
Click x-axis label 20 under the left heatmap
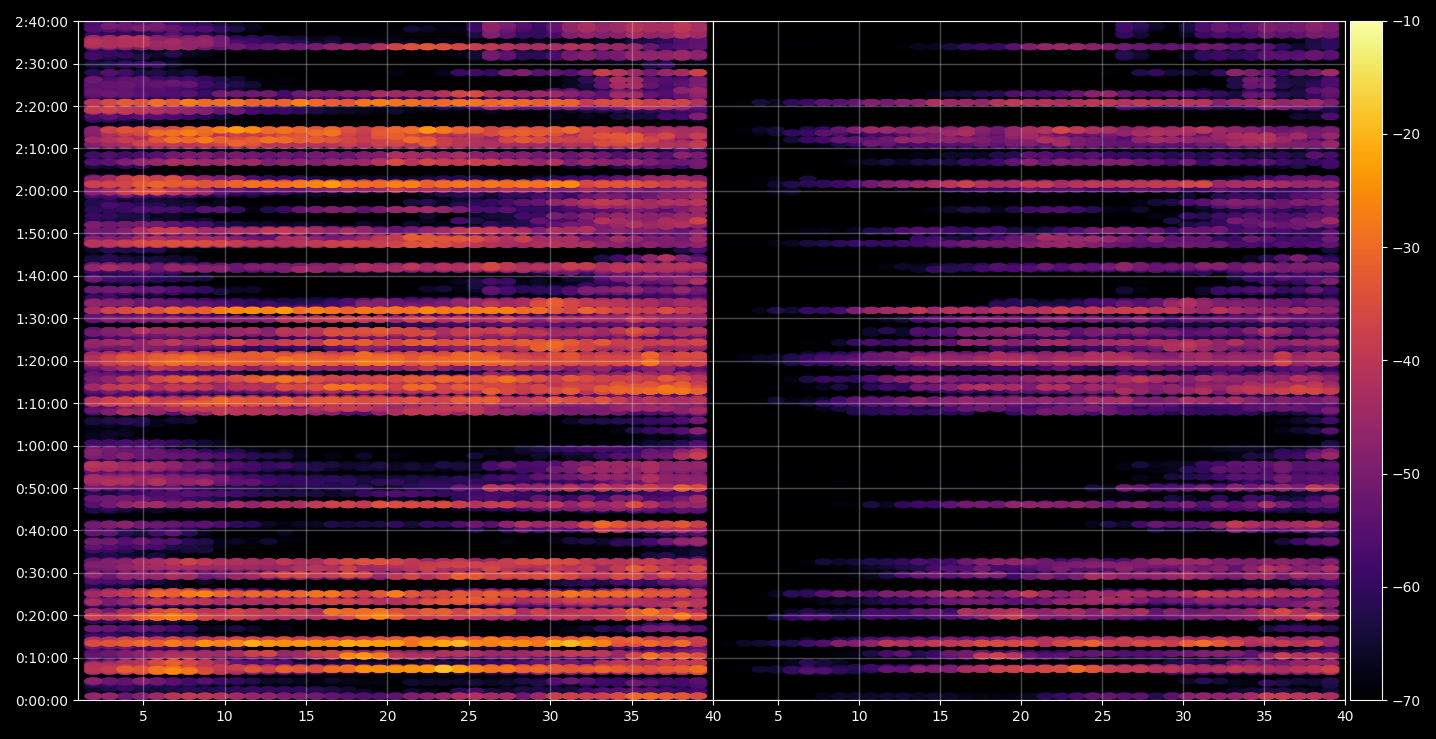pos(387,716)
